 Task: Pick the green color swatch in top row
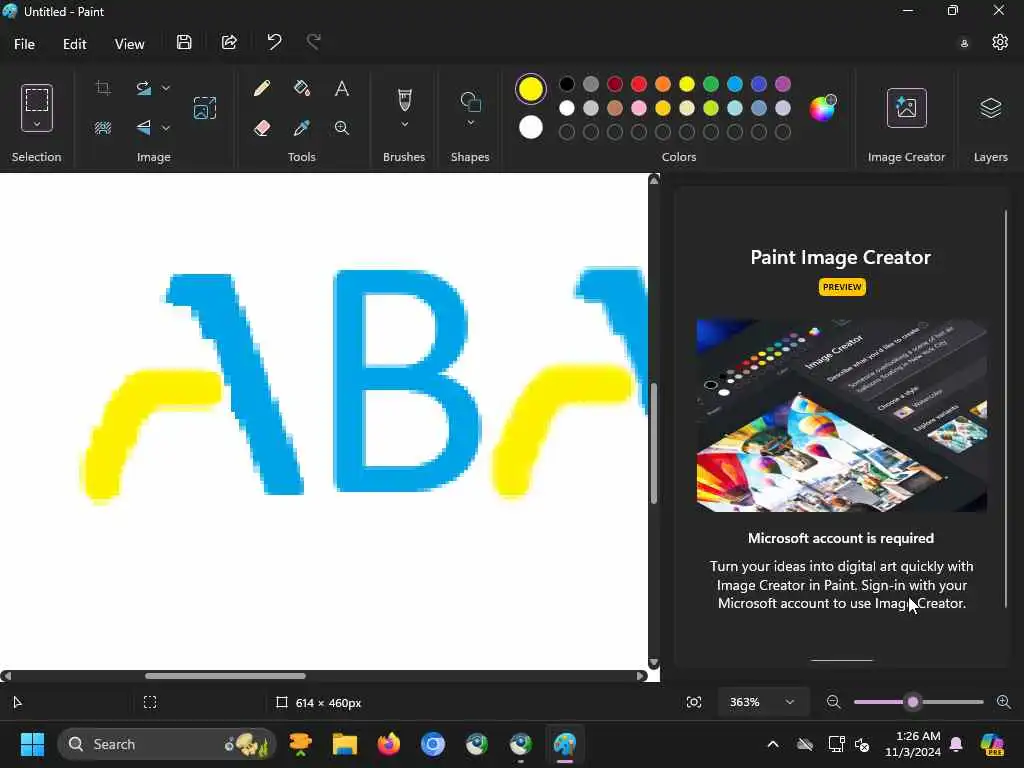711,84
